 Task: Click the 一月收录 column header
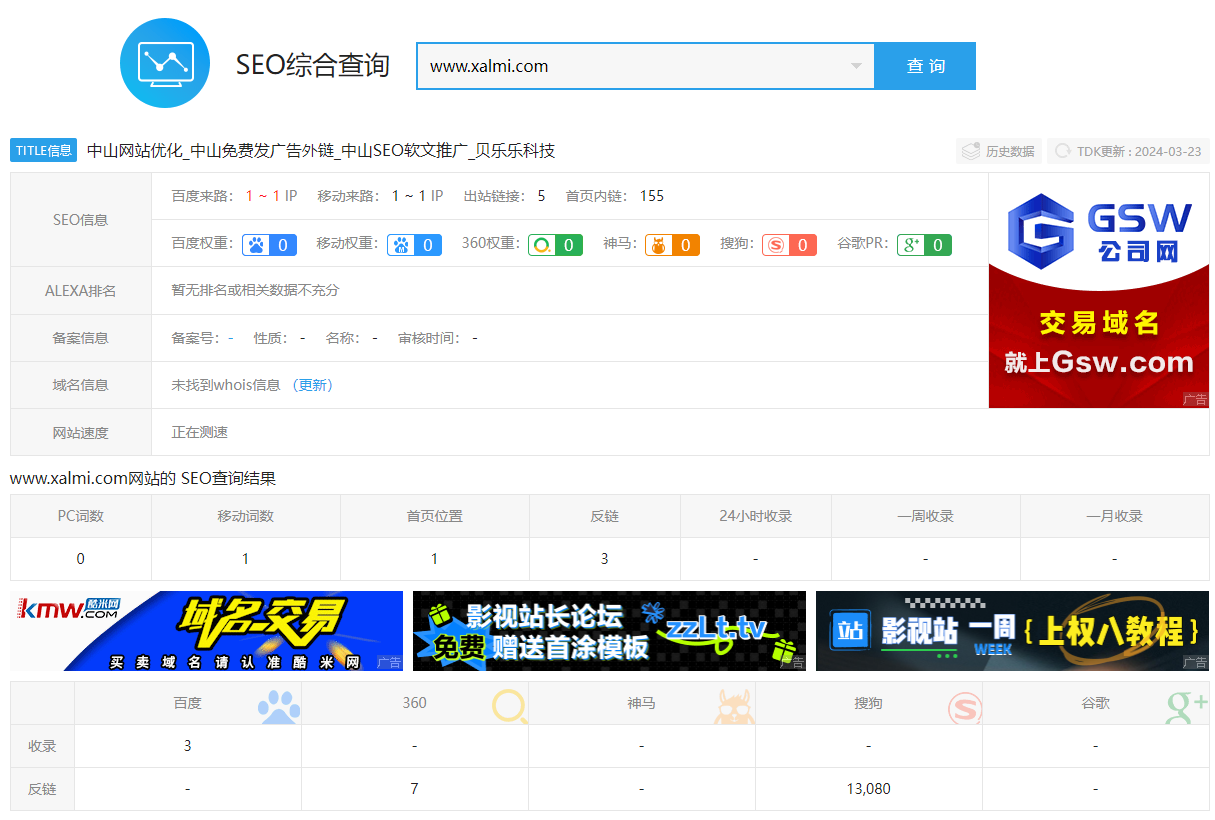coord(1114,516)
